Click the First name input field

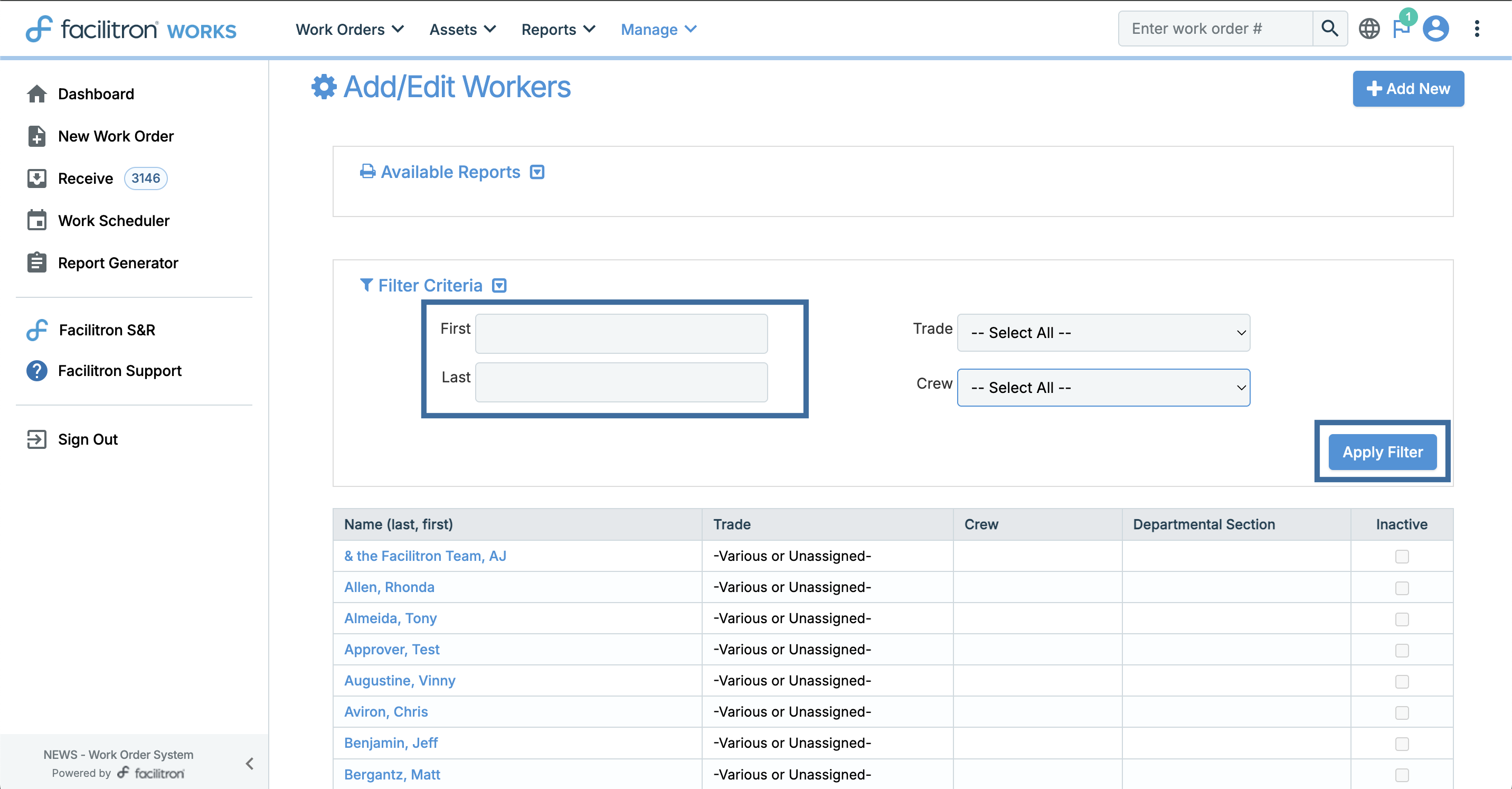621,333
